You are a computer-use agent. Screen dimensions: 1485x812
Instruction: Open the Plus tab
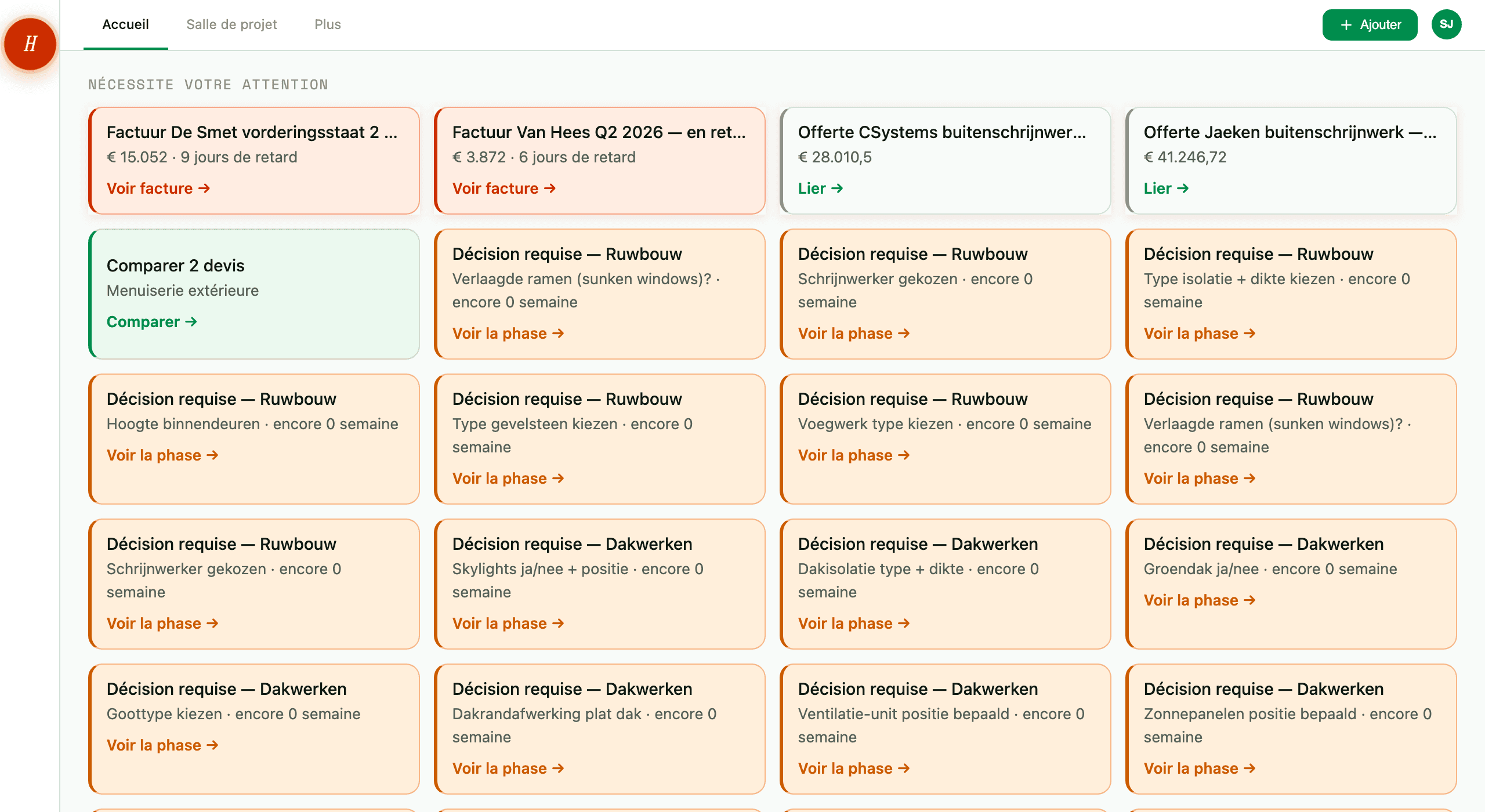(328, 24)
